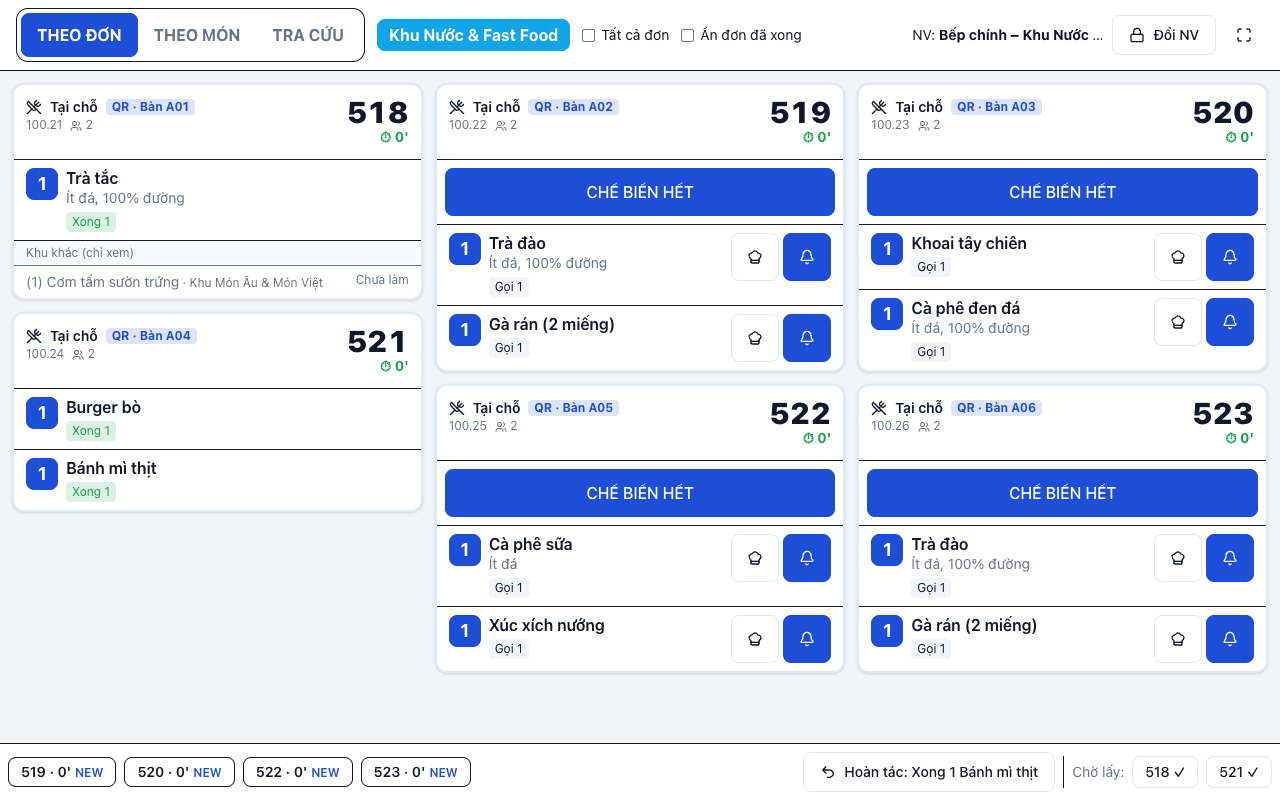Open Khu Nước & Fast Food area selector
1280x800 pixels.
point(473,35)
